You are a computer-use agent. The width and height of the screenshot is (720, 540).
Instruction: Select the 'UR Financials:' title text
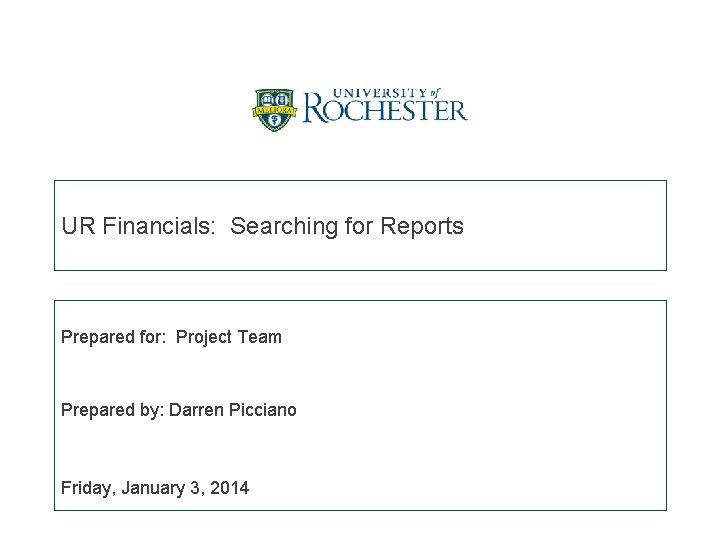(x=138, y=226)
